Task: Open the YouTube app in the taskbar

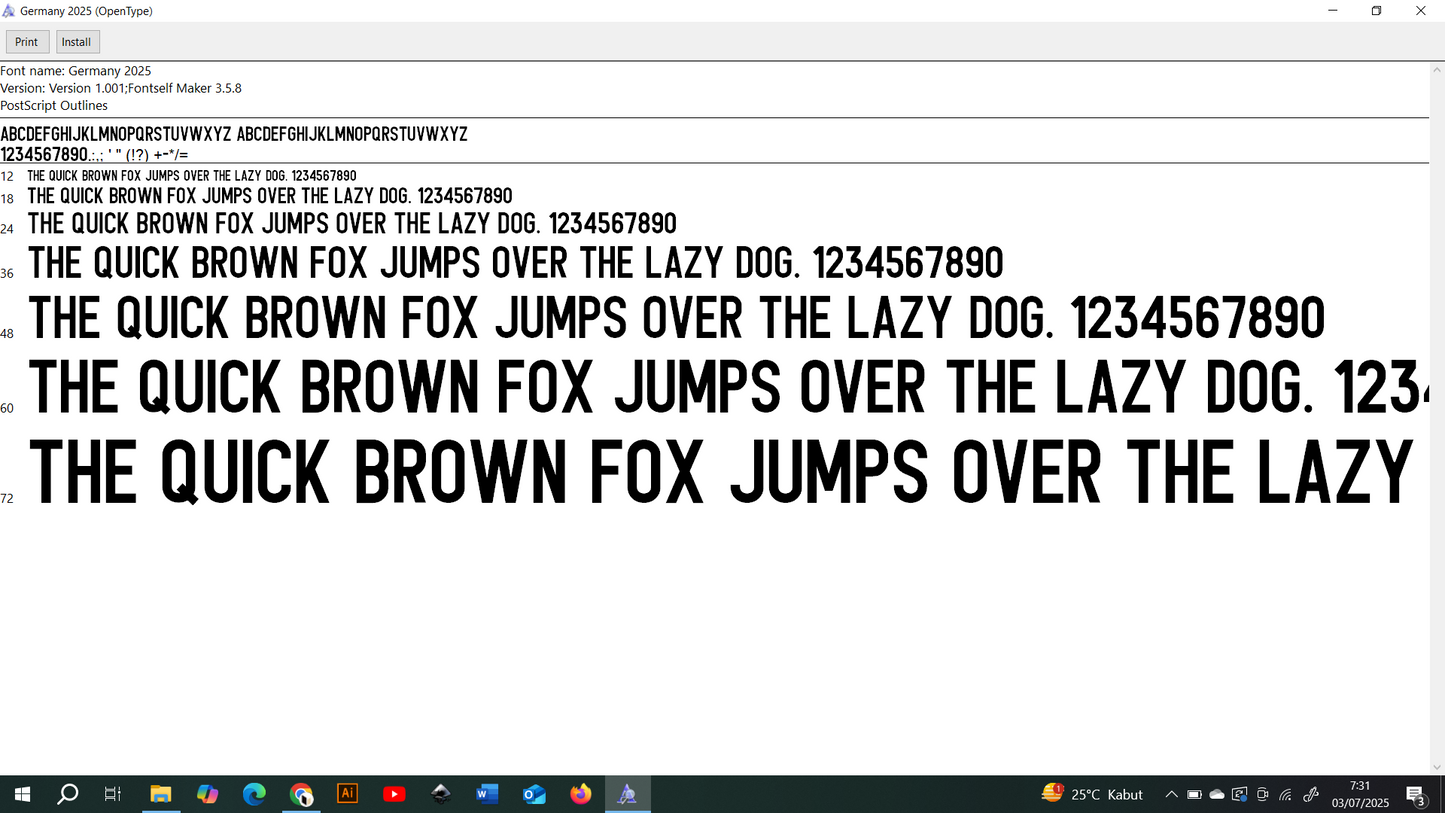Action: click(x=394, y=794)
